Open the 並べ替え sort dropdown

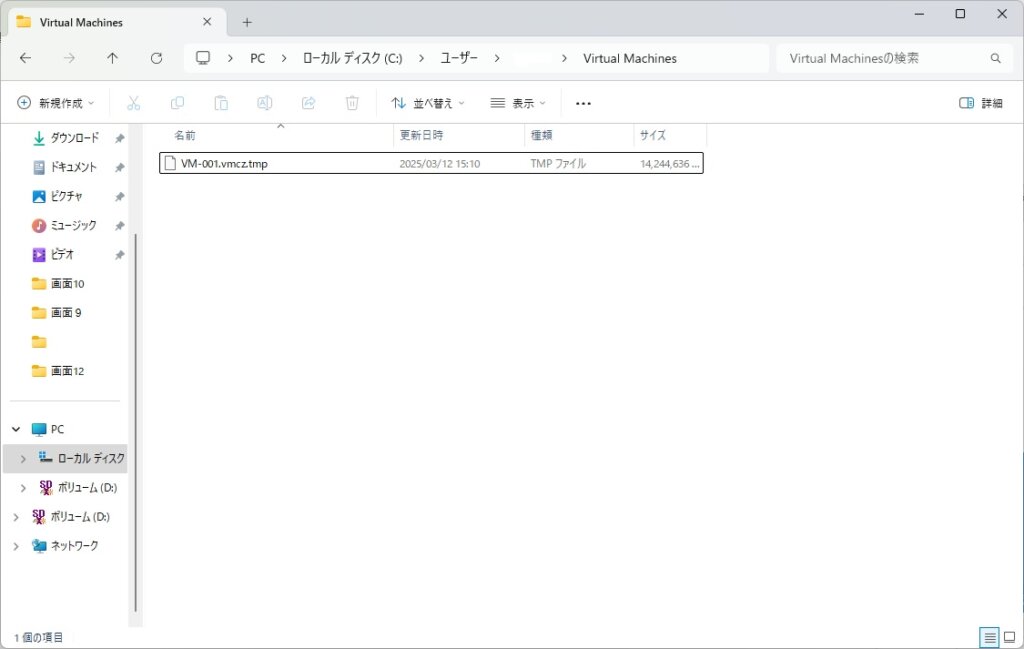tap(428, 103)
